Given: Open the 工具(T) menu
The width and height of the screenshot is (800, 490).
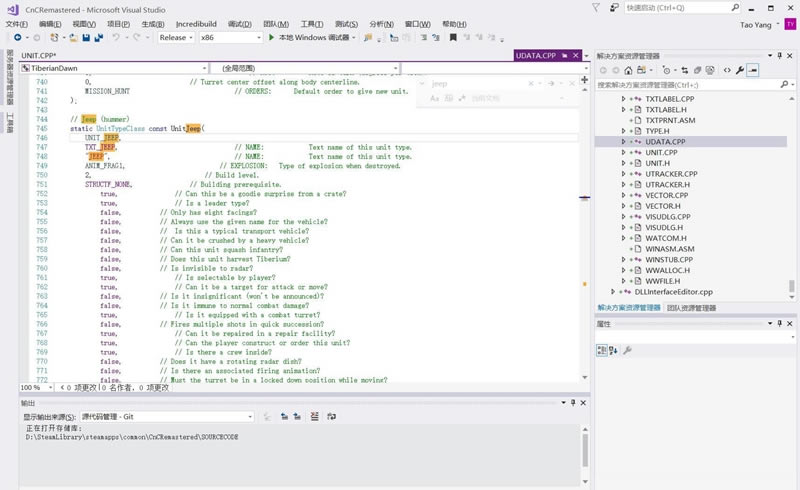Looking at the screenshot, I should tap(312, 24).
